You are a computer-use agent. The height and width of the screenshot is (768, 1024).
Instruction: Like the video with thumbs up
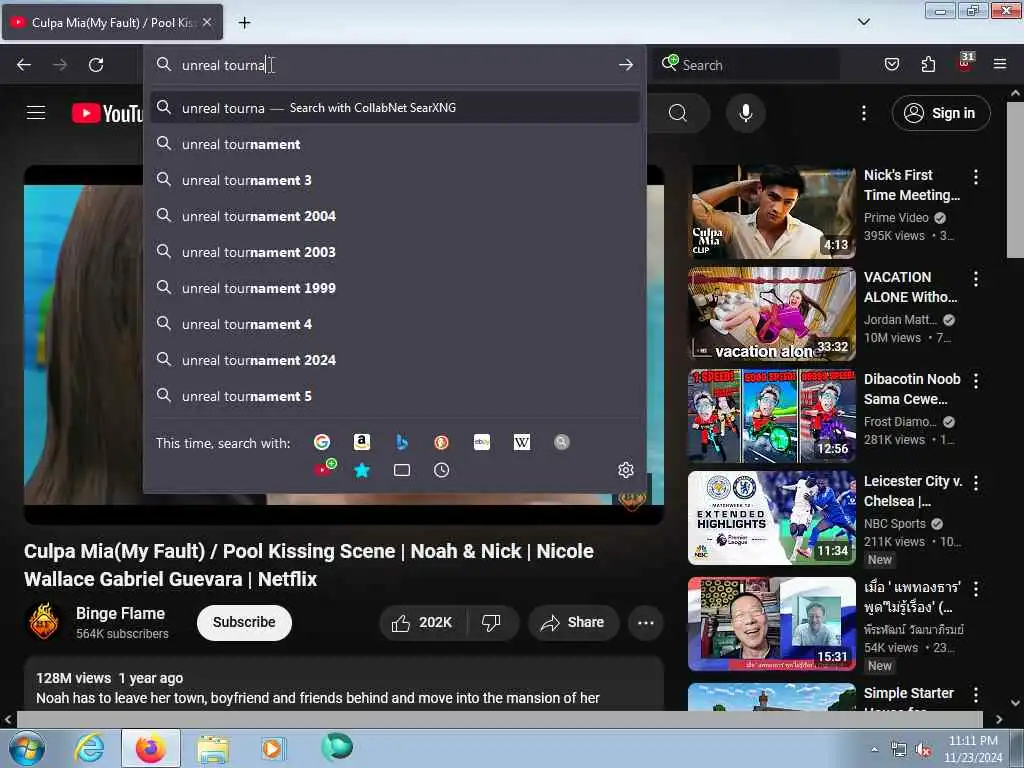tap(423, 622)
